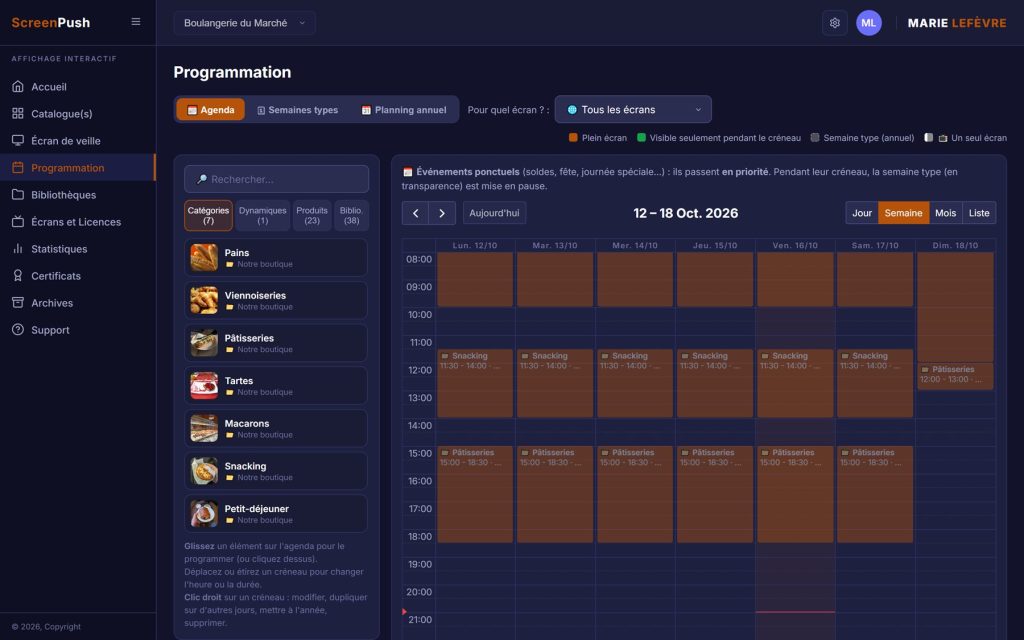Click the Petit-déjeuner category thumbnail
The image size is (1024, 640).
(x=204, y=513)
